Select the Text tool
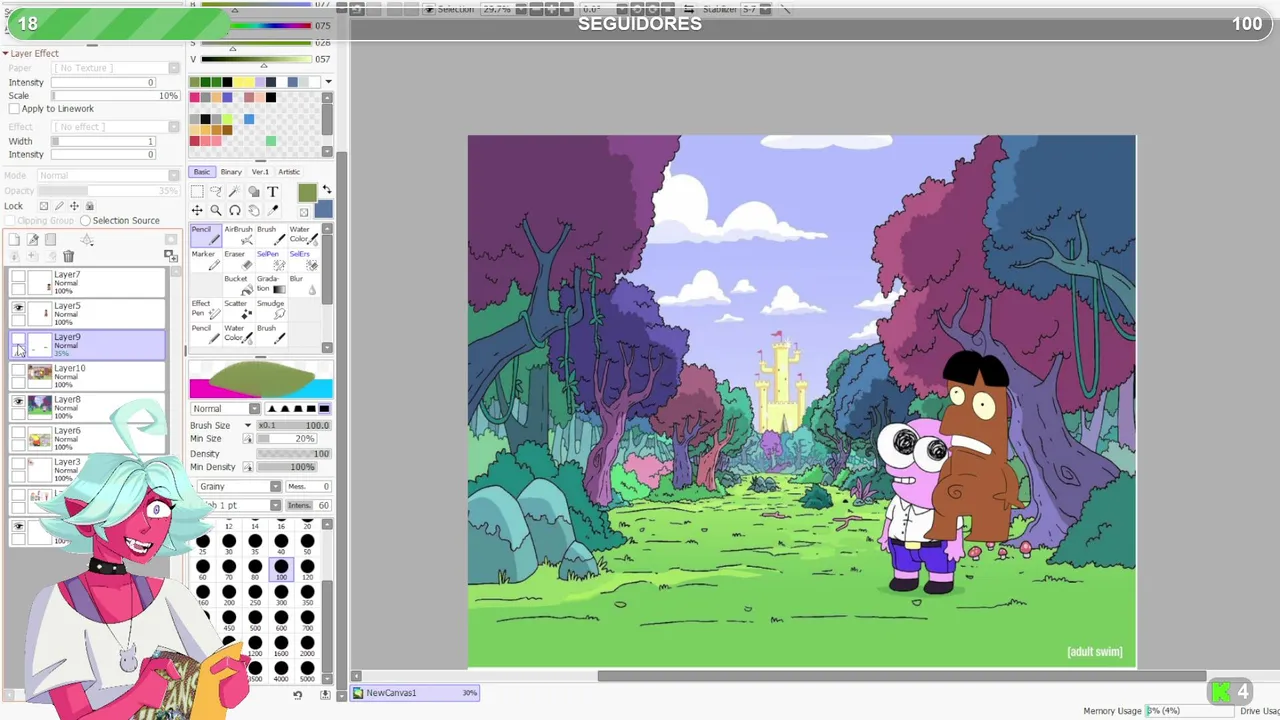The width and height of the screenshot is (1280, 720). pos(272,192)
